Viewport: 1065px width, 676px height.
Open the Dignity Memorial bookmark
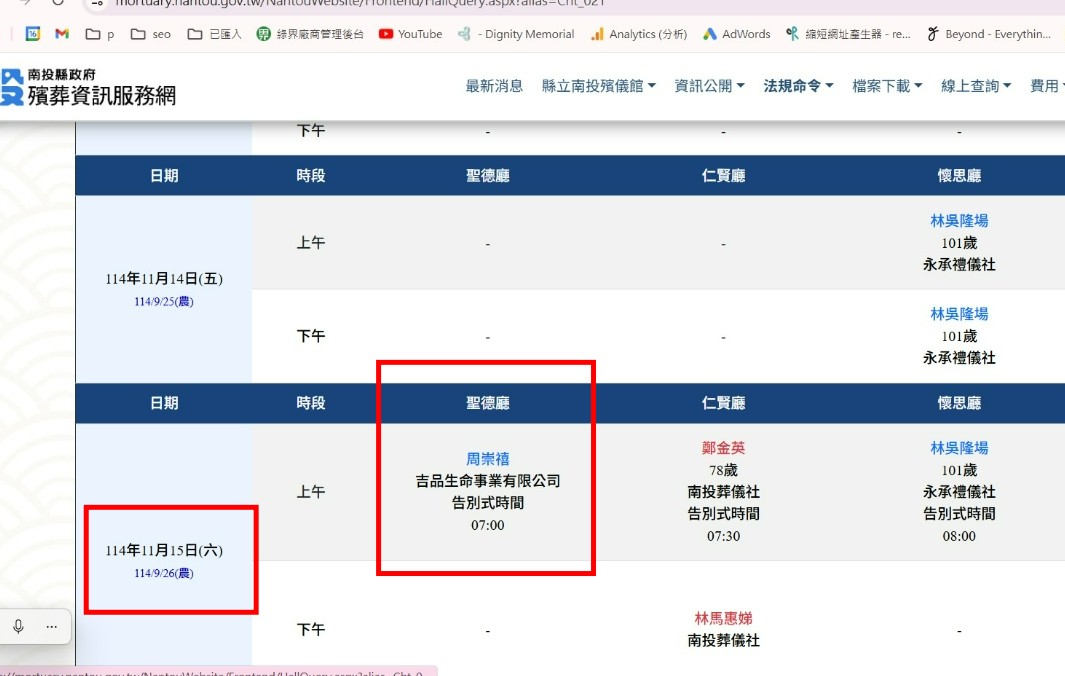(516, 34)
